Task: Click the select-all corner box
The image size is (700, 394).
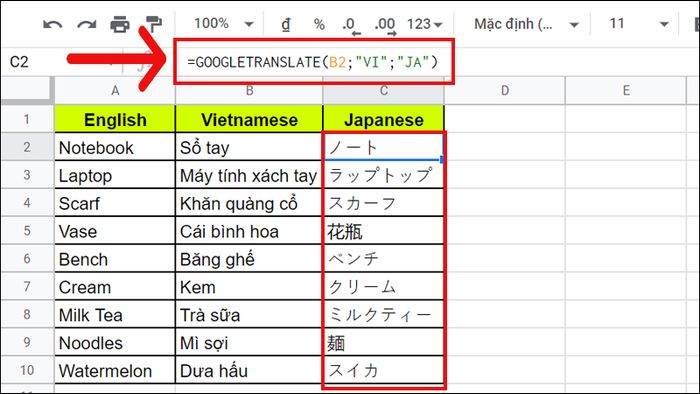Action: tap(27, 91)
